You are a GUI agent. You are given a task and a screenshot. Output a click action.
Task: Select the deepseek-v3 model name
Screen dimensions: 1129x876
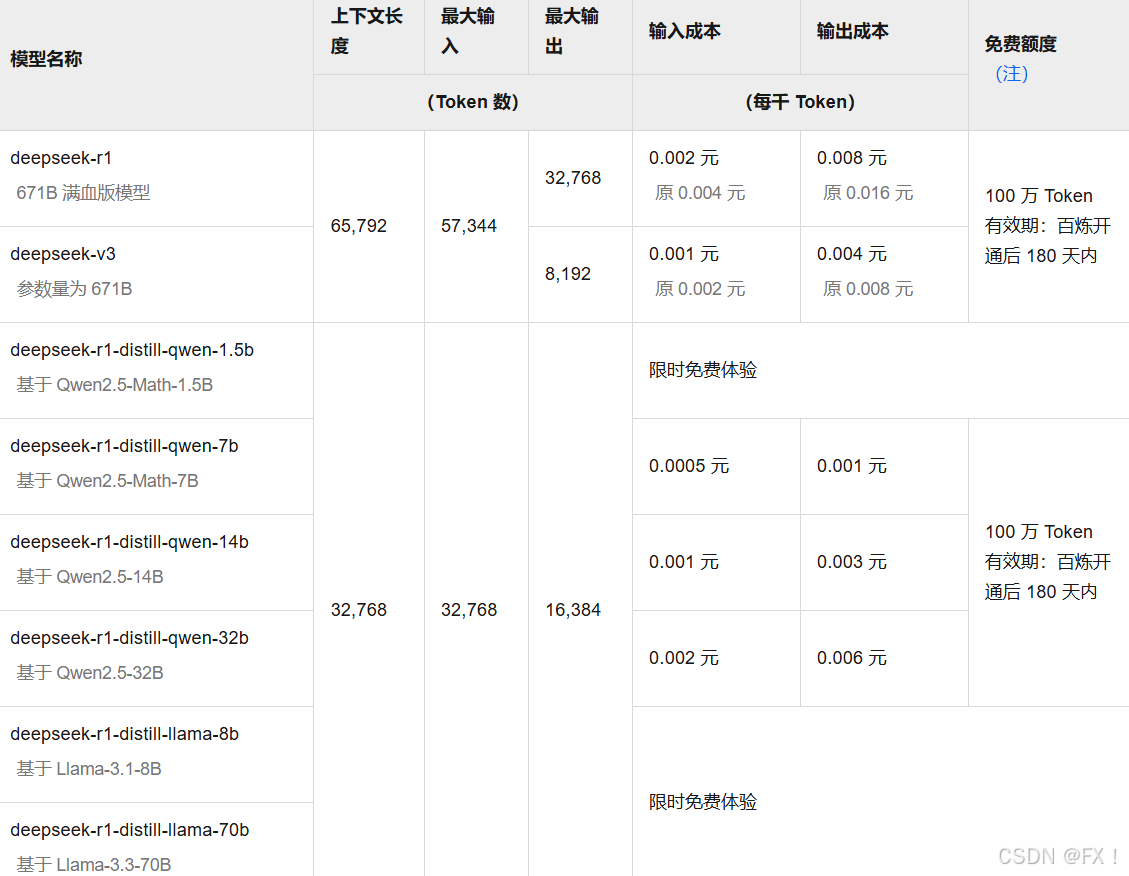tap(63, 254)
